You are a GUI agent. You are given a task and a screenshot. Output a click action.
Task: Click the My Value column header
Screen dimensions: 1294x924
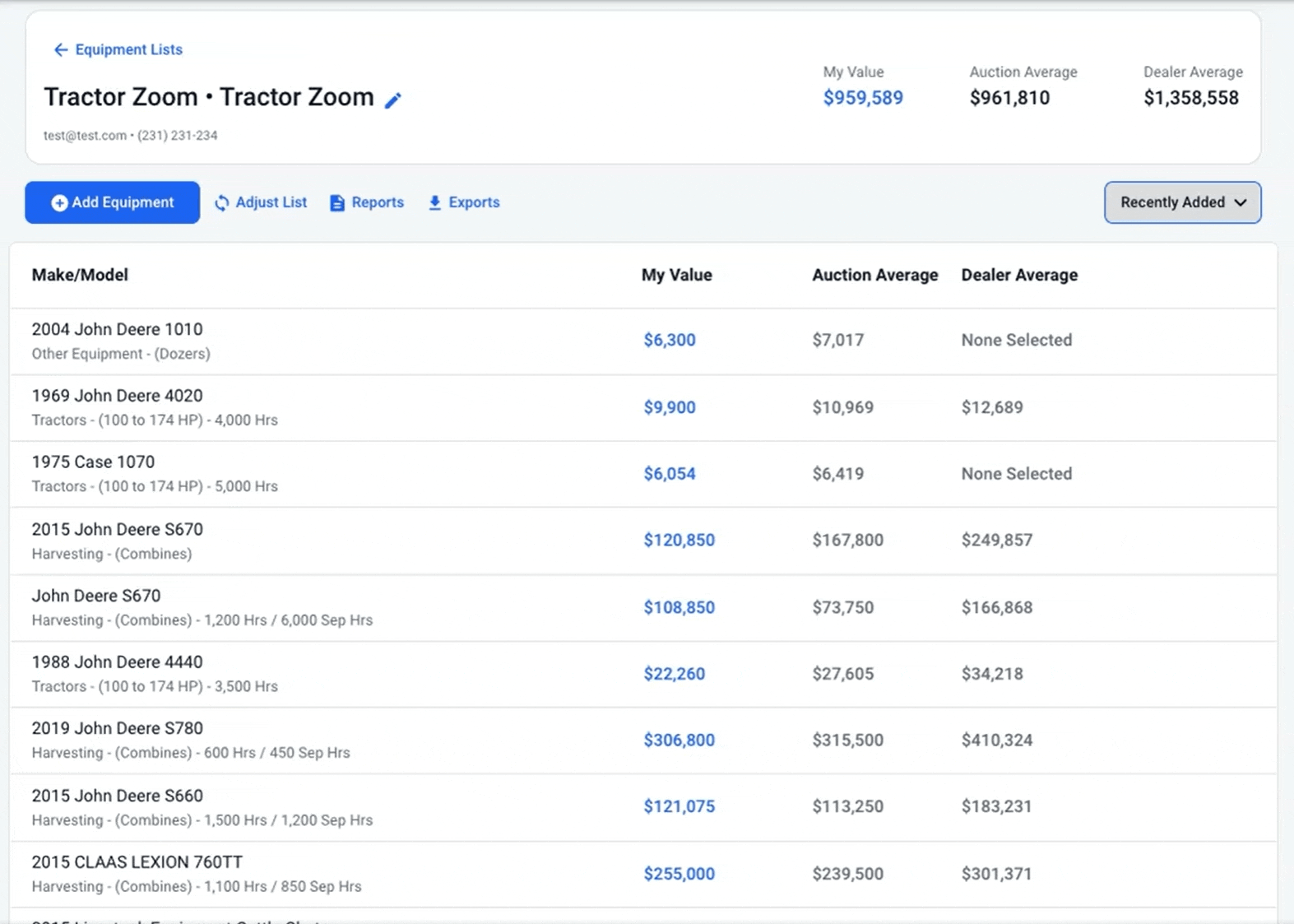[x=677, y=275]
